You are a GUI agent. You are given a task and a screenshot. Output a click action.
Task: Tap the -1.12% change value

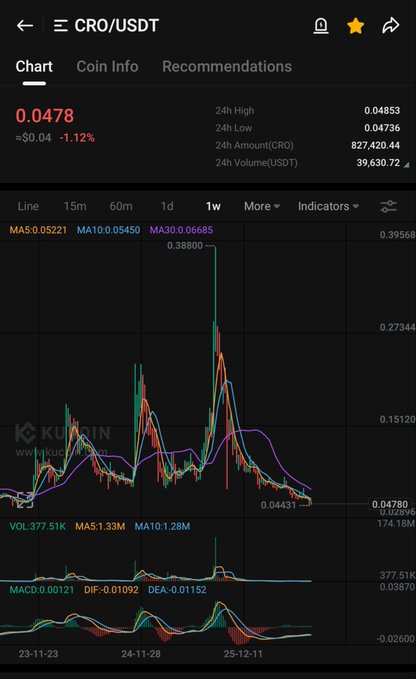77,138
